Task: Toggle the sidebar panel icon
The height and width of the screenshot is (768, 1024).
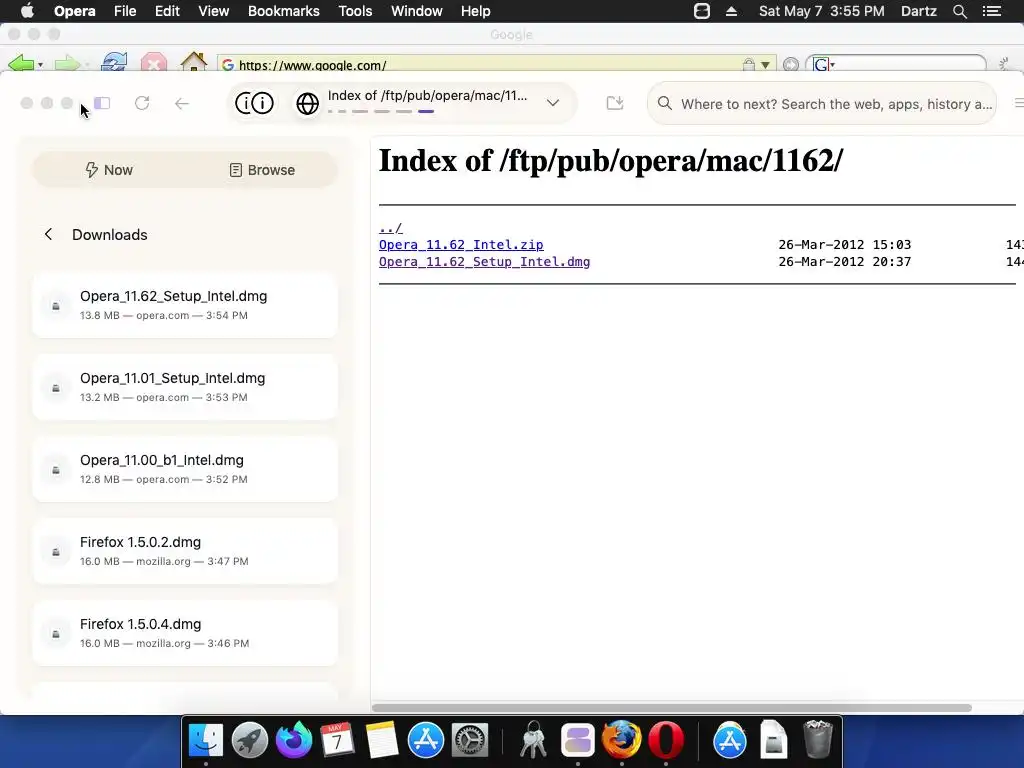Action: [102, 103]
